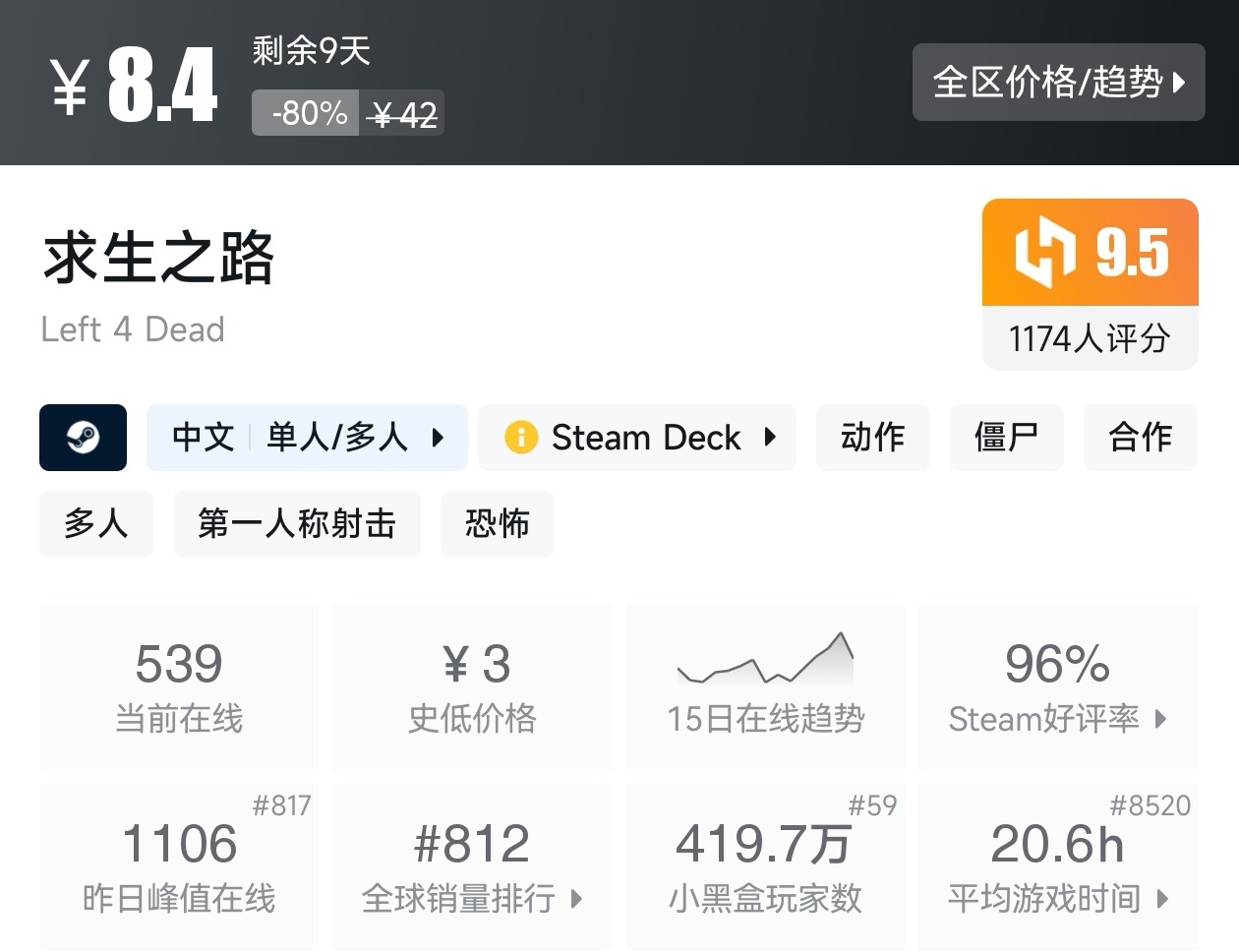This screenshot has height=952, width=1239.
Task: Click the Steam platform icon
Action: click(x=83, y=438)
